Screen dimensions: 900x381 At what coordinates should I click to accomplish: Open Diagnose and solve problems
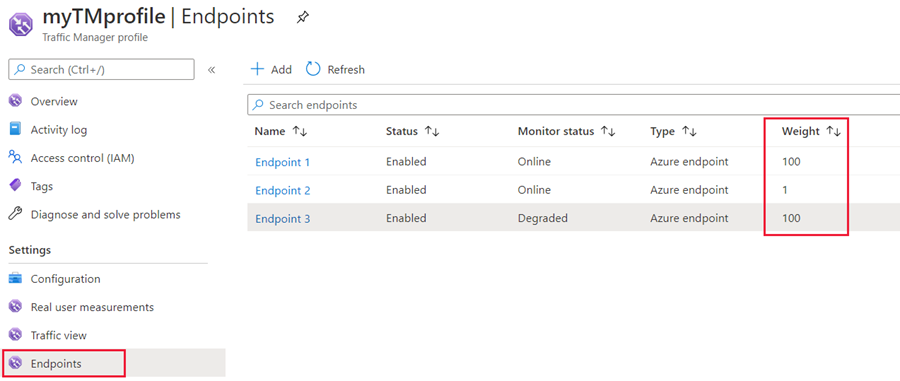(x=106, y=215)
